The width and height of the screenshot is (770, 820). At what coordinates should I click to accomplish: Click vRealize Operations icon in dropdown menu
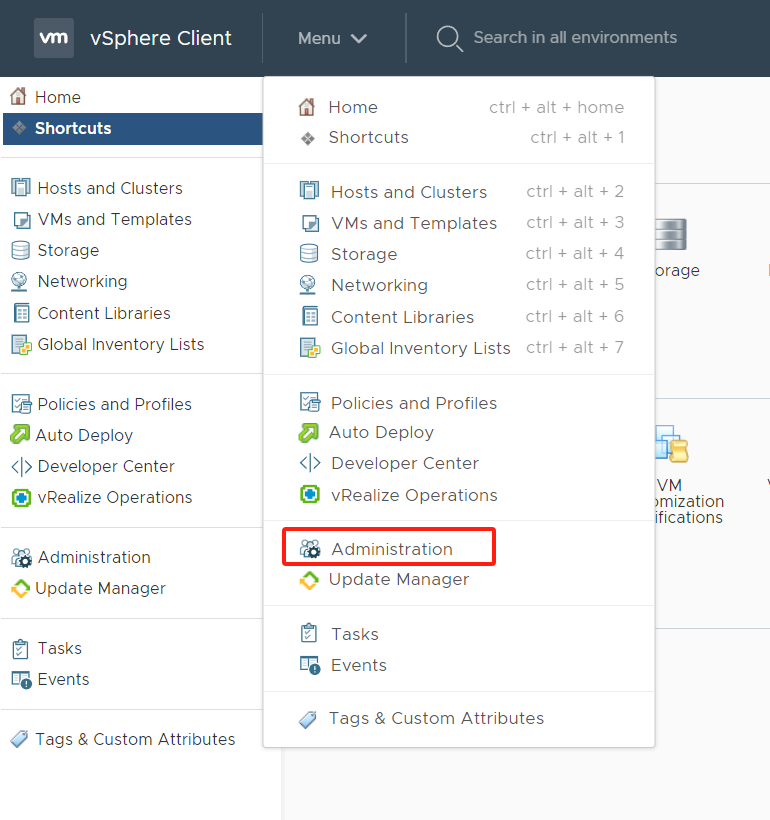pos(310,494)
